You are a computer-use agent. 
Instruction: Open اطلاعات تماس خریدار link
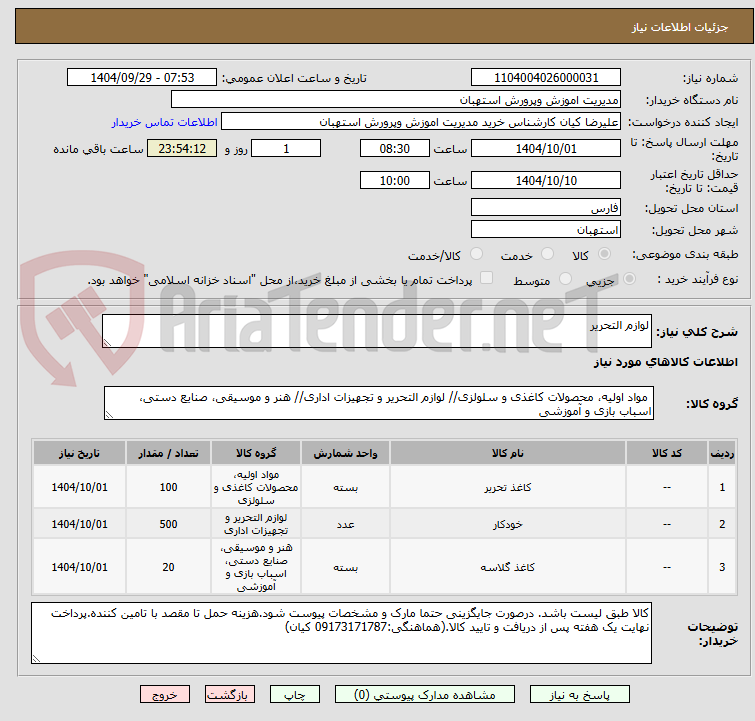pos(165,122)
